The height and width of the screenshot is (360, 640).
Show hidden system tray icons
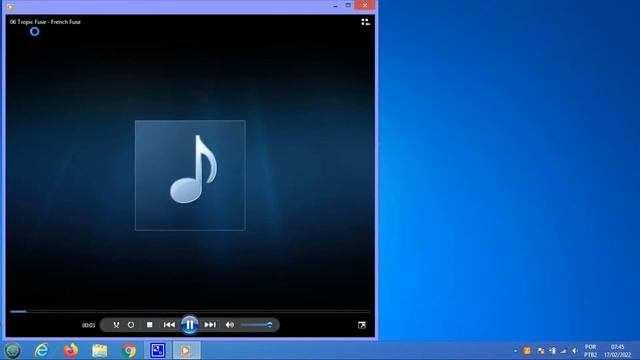pyautogui.click(x=516, y=351)
